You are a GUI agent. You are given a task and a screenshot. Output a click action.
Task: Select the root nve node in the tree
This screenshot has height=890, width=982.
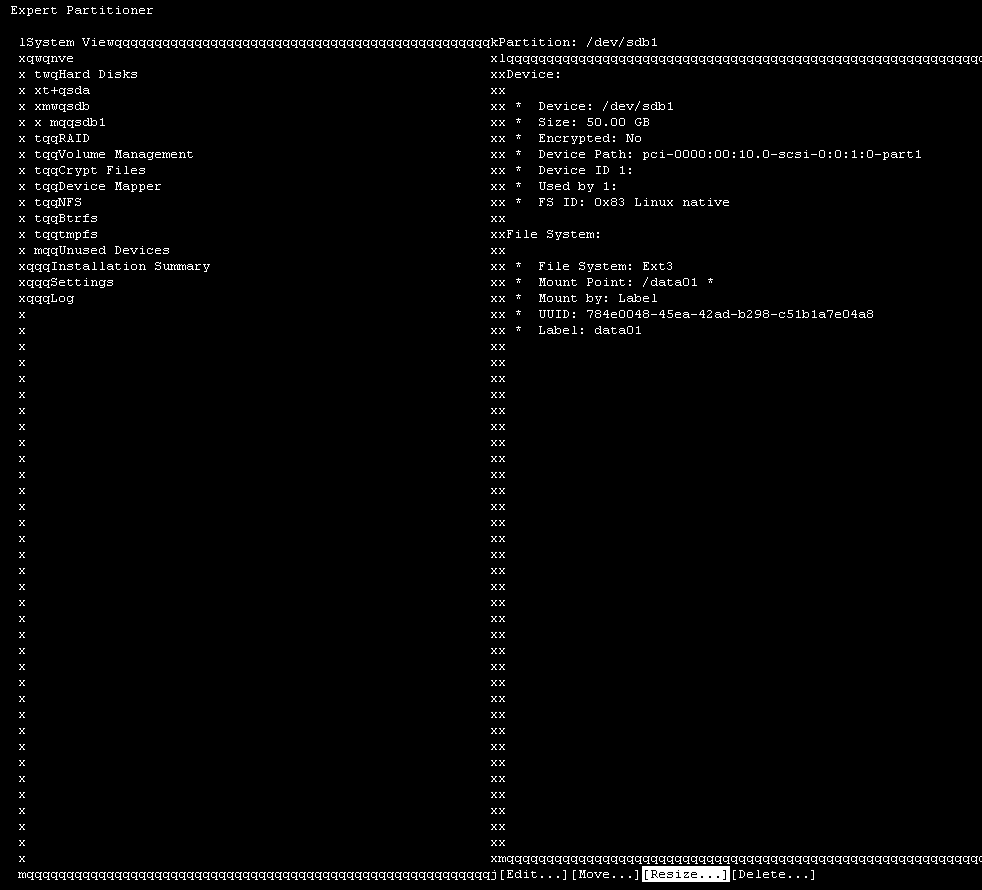tap(61, 58)
